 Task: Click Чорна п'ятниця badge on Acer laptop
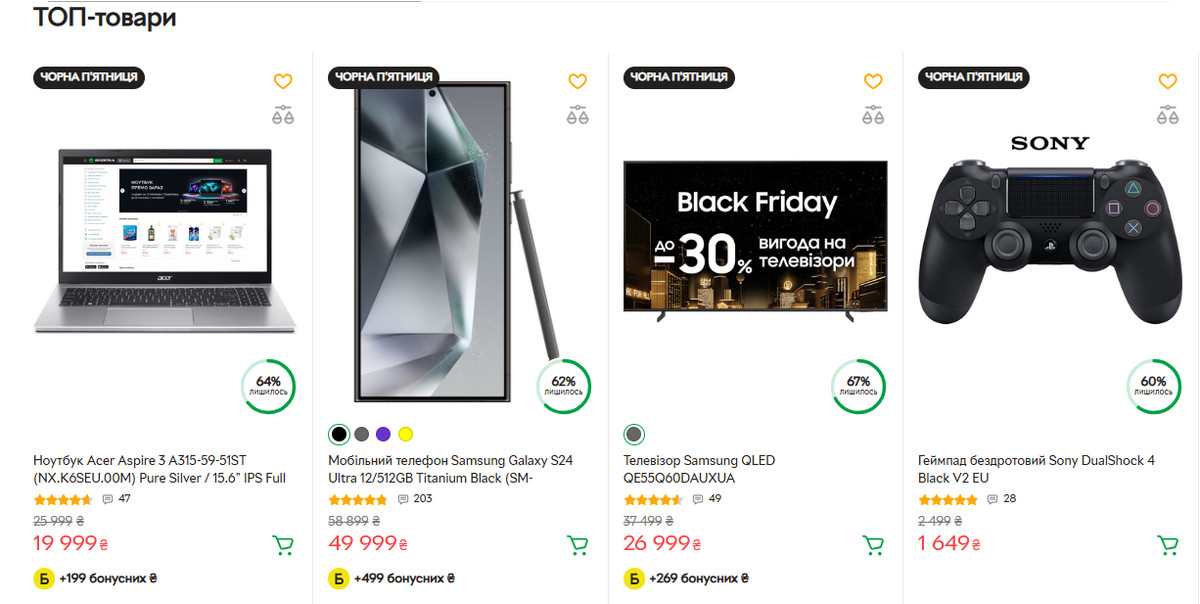pyautogui.click(x=90, y=77)
